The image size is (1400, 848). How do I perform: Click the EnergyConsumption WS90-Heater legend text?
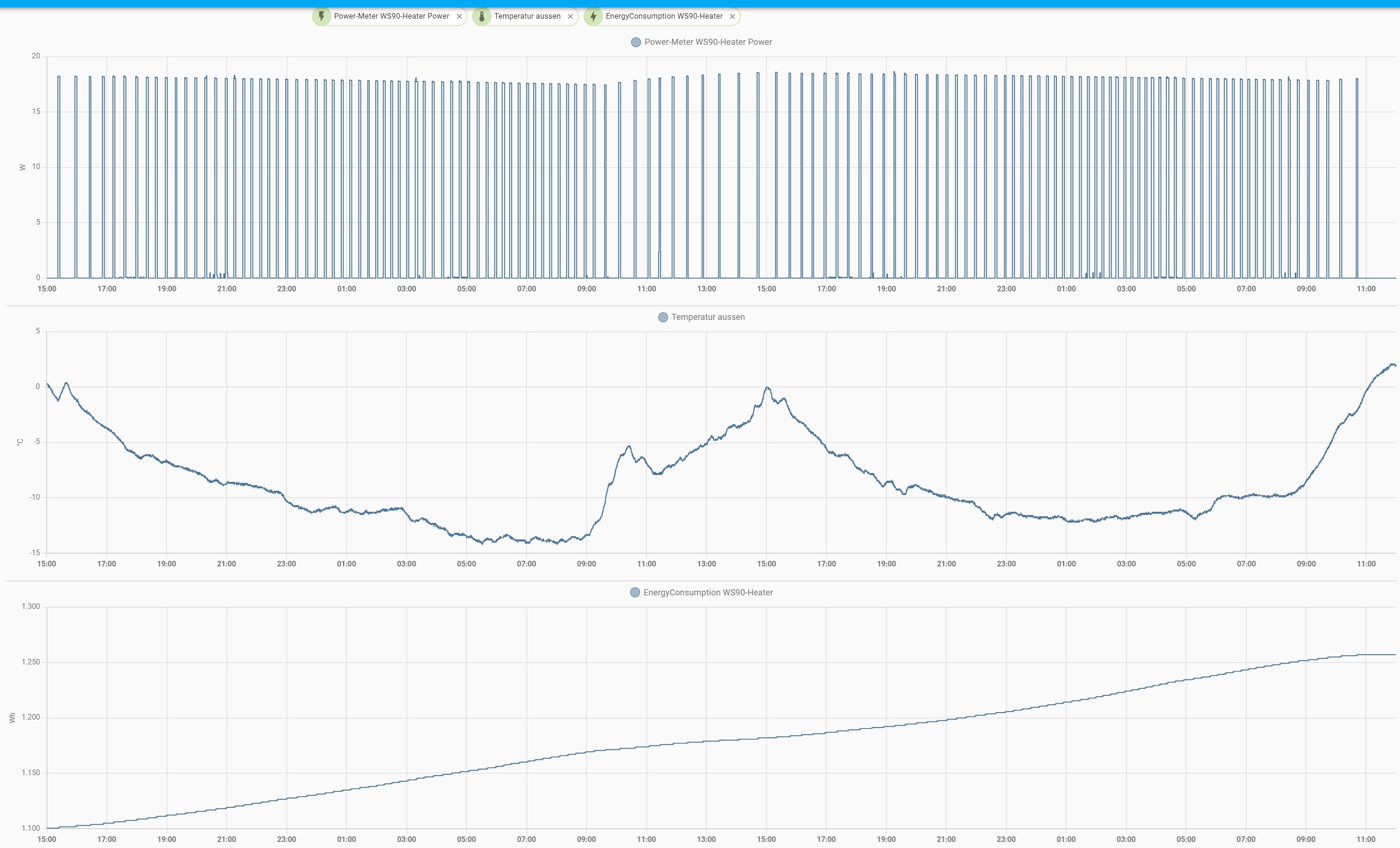pyautogui.click(x=708, y=592)
